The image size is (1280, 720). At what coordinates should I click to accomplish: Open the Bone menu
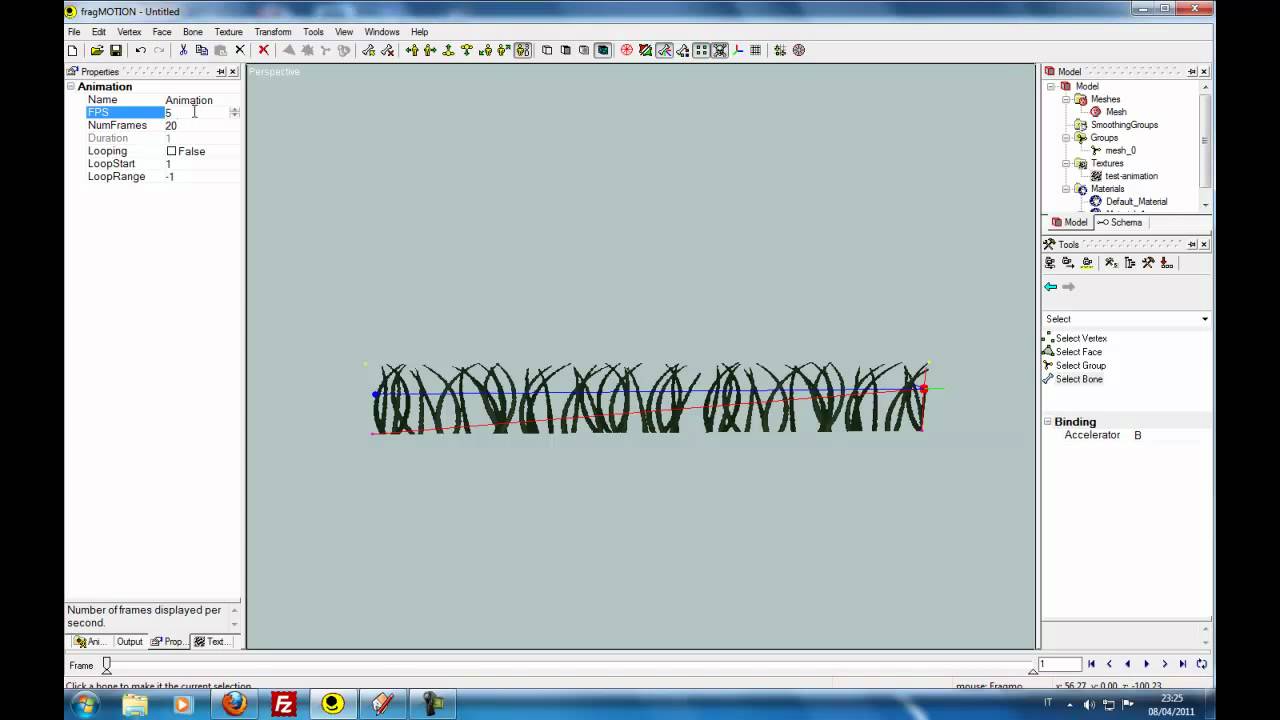tap(192, 32)
